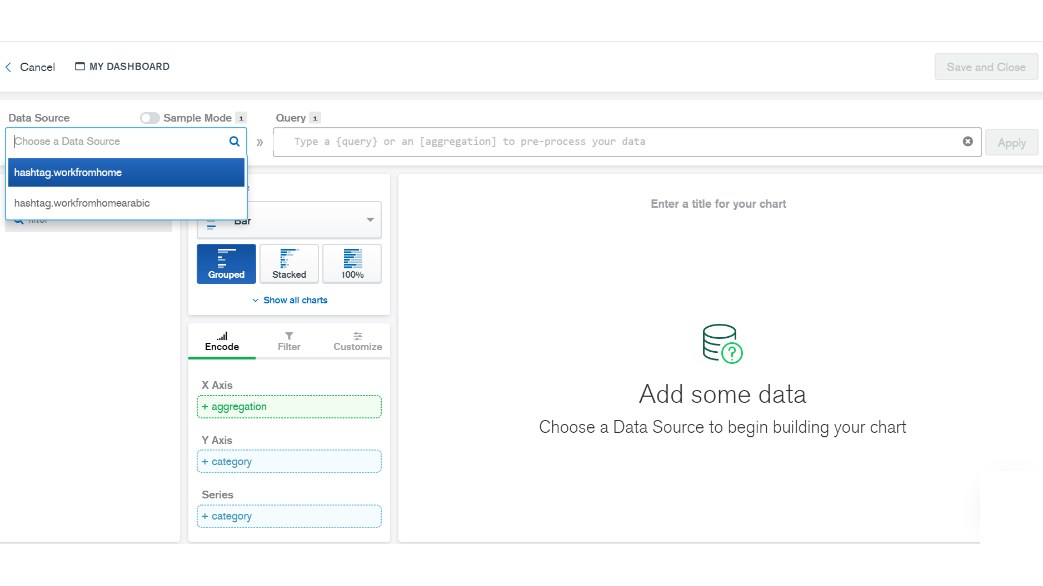
Task: Click the Apply button
Action: click(x=1011, y=142)
